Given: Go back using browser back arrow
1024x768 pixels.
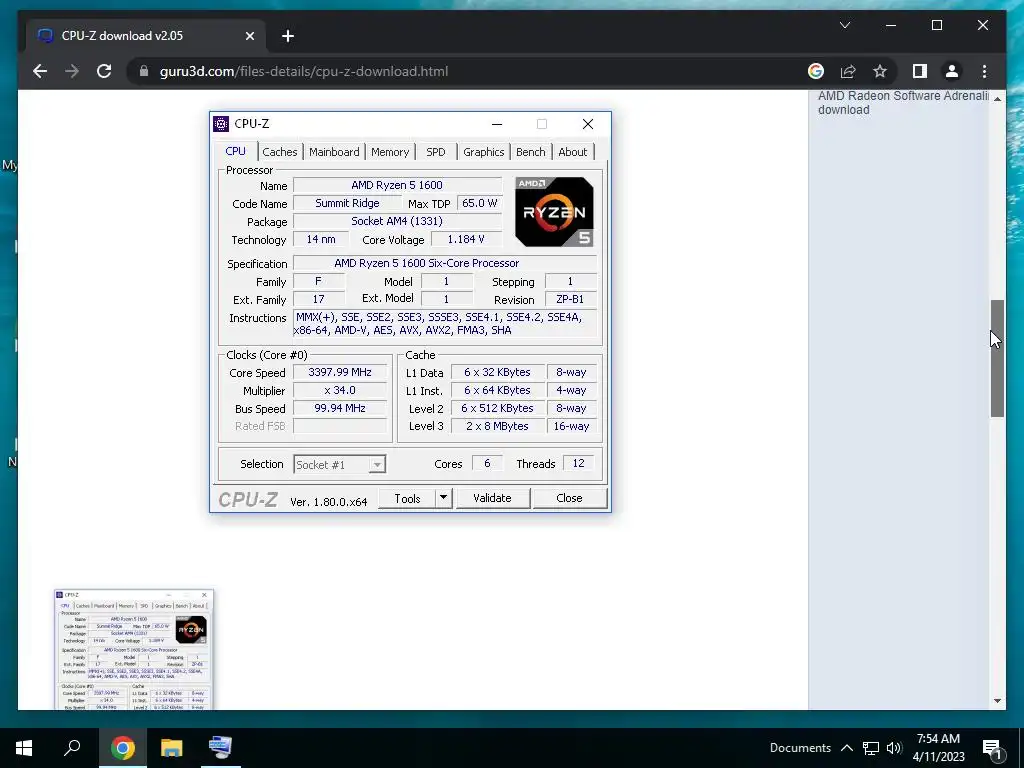Looking at the screenshot, I should (40, 71).
